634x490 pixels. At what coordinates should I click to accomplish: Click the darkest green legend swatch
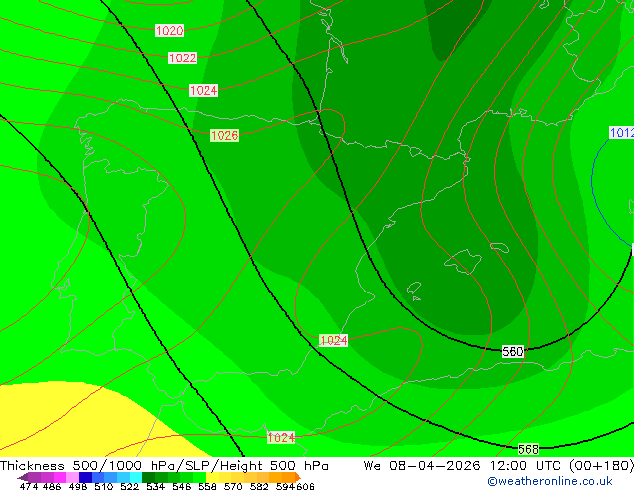coord(148,477)
